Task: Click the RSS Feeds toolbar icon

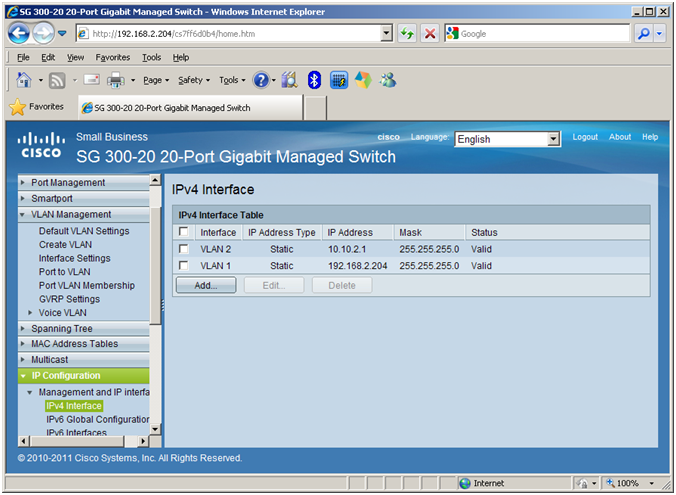Action: click(57, 80)
